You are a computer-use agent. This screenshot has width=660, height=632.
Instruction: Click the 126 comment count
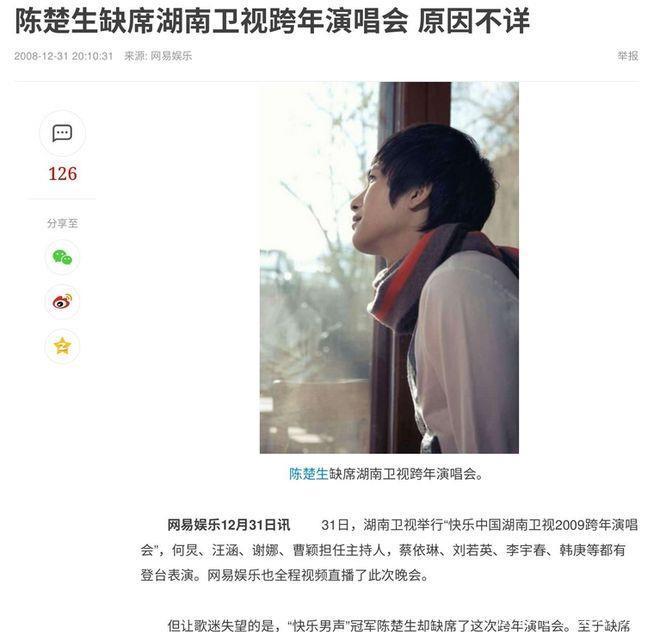pyautogui.click(x=63, y=174)
